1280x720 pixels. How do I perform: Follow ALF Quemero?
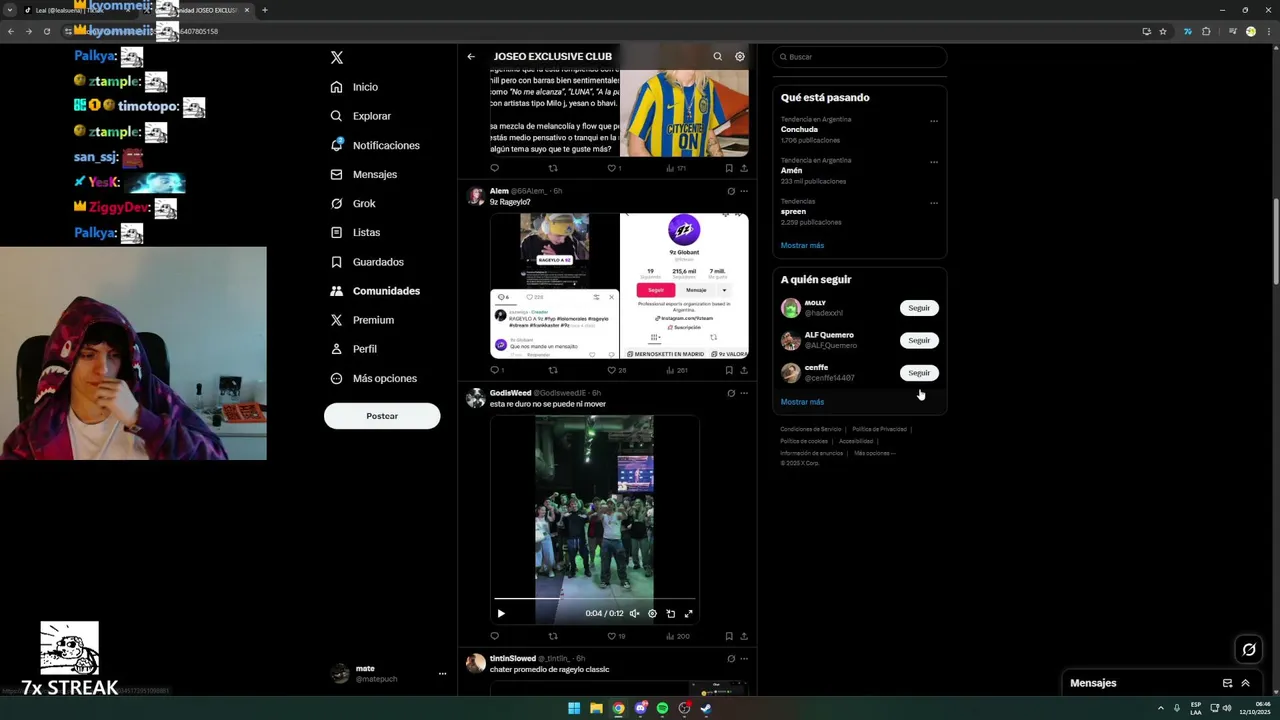coord(919,340)
